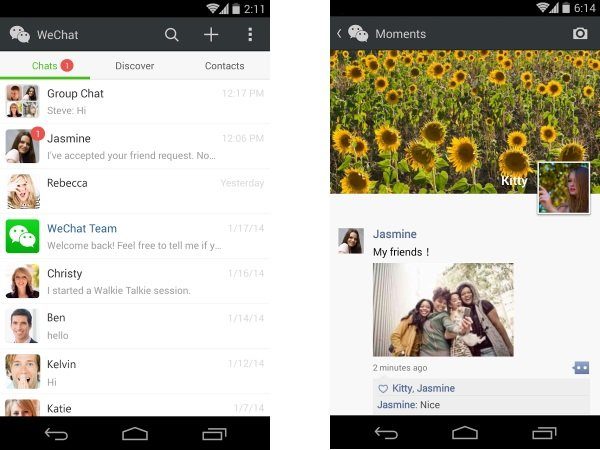600x450 pixels.
Task: Tap the camera icon in Moments
Action: coord(580,33)
